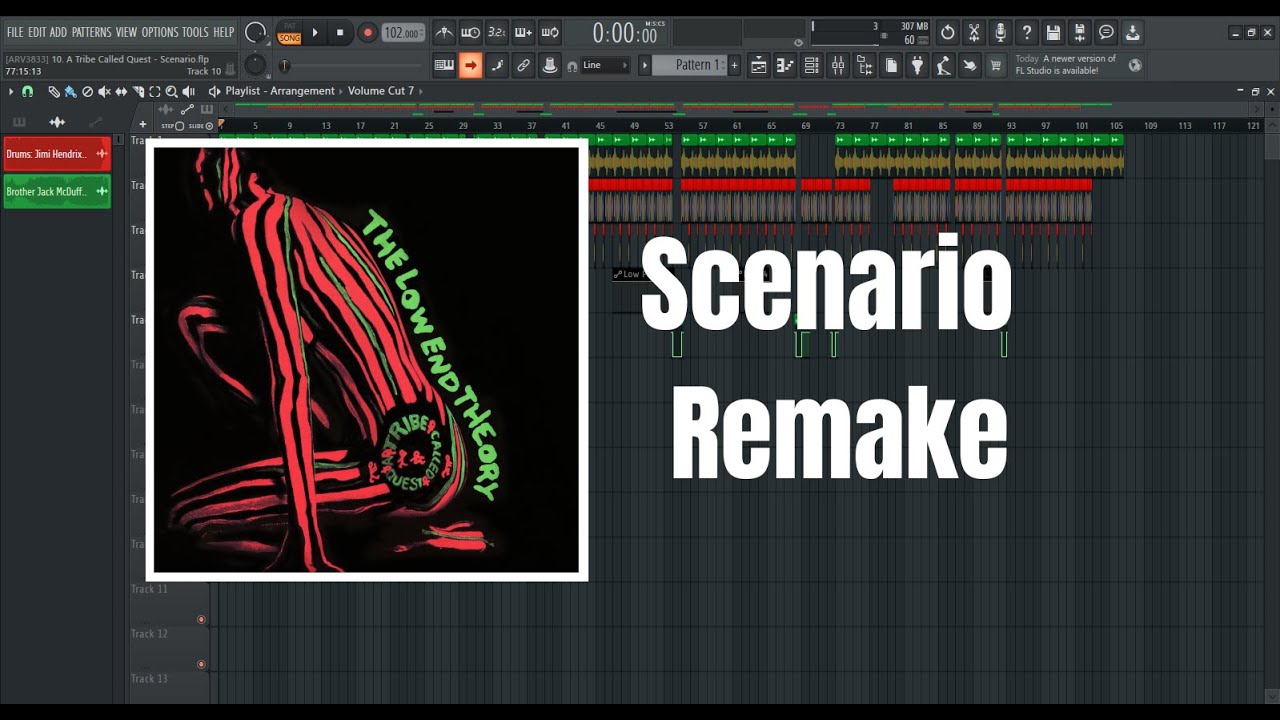Open the TOOLS menu
This screenshot has height=720, width=1280.
pos(195,32)
